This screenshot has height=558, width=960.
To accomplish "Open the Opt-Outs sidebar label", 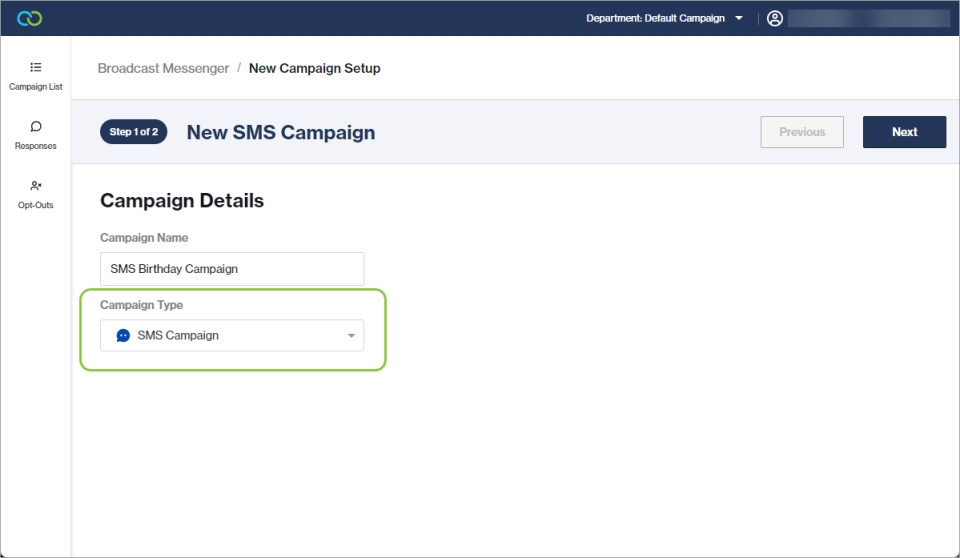I will pyautogui.click(x=36, y=205).
